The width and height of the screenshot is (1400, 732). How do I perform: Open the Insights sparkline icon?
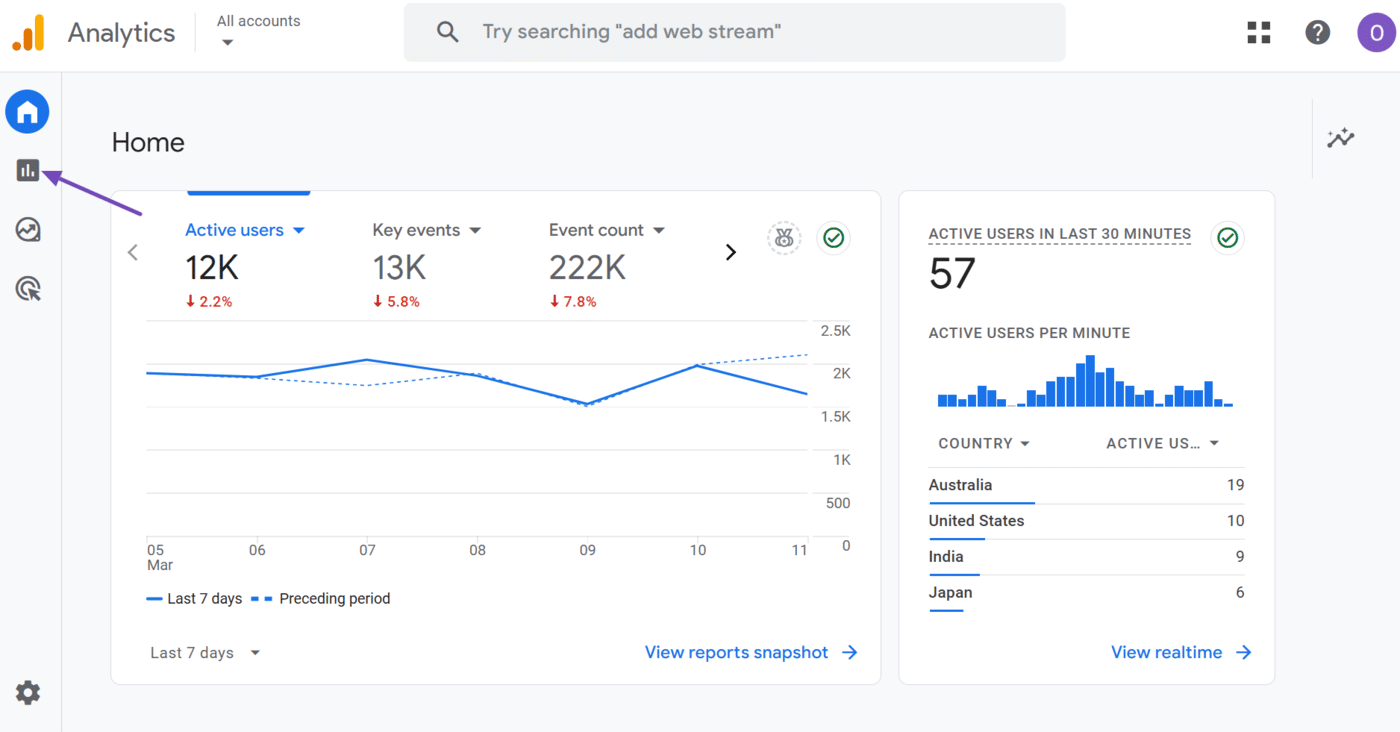point(1340,139)
